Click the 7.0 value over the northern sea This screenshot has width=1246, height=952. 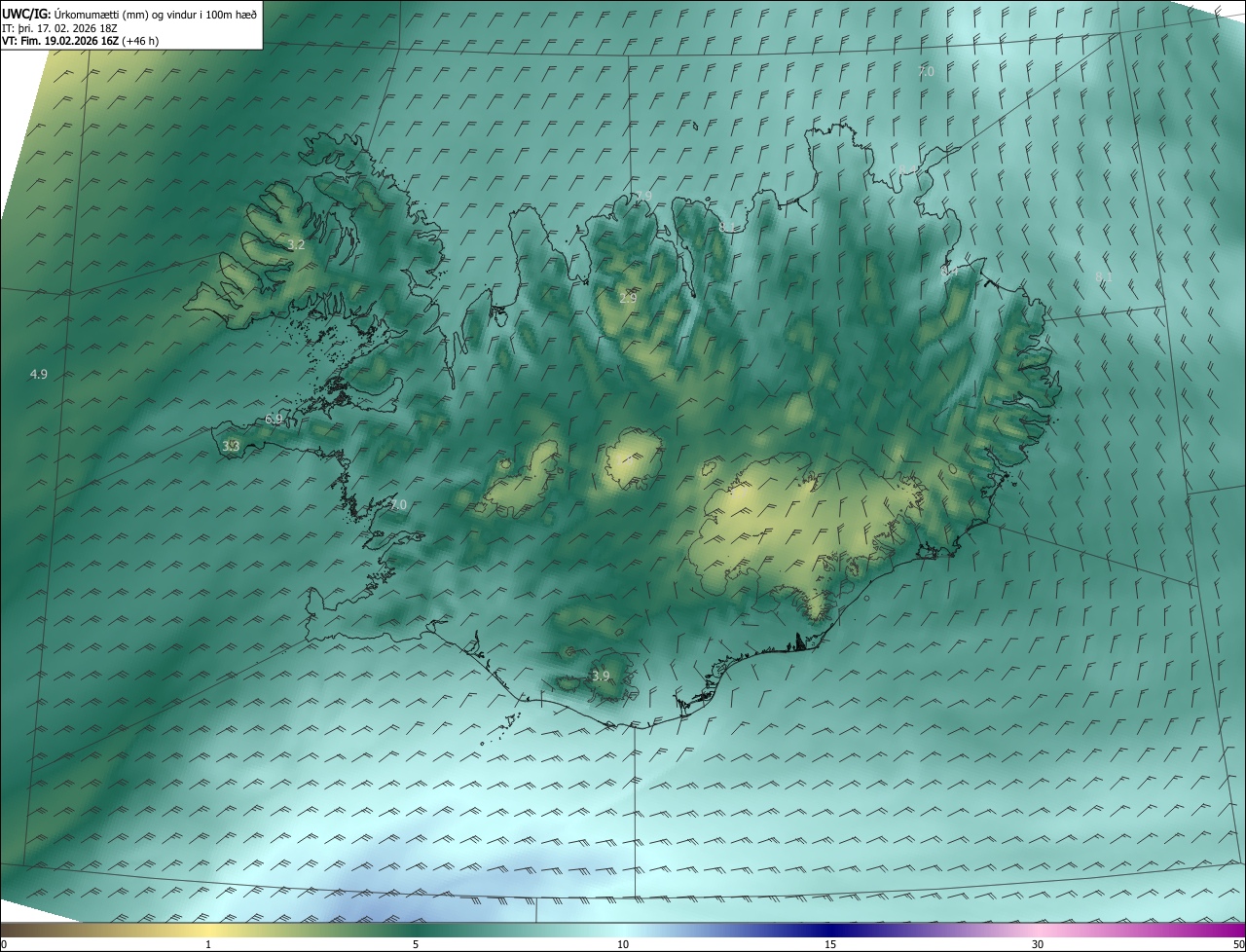coord(926,72)
